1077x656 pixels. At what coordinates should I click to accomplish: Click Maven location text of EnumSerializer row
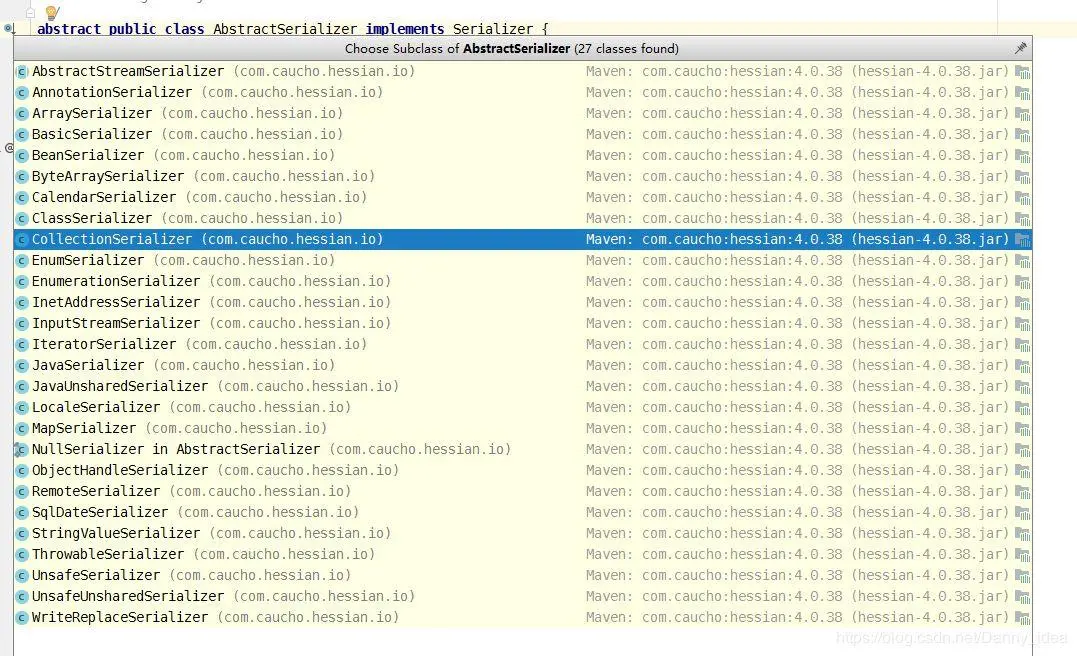tap(797, 260)
